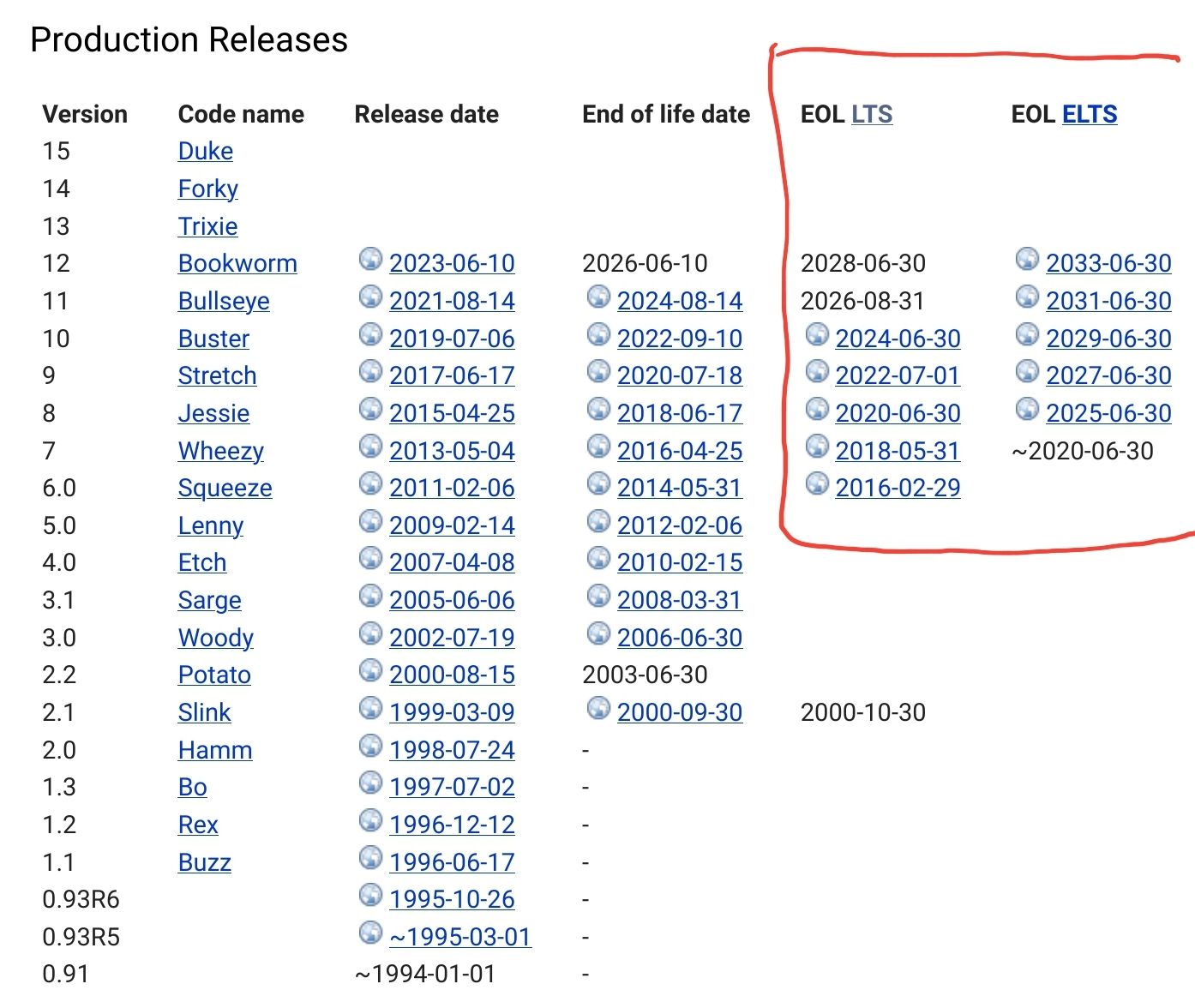The width and height of the screenshot is (1195, 1008).
Task: Click globe icon beside Buster LTS date 2024-06-30
Action: (x=818, y=334)
